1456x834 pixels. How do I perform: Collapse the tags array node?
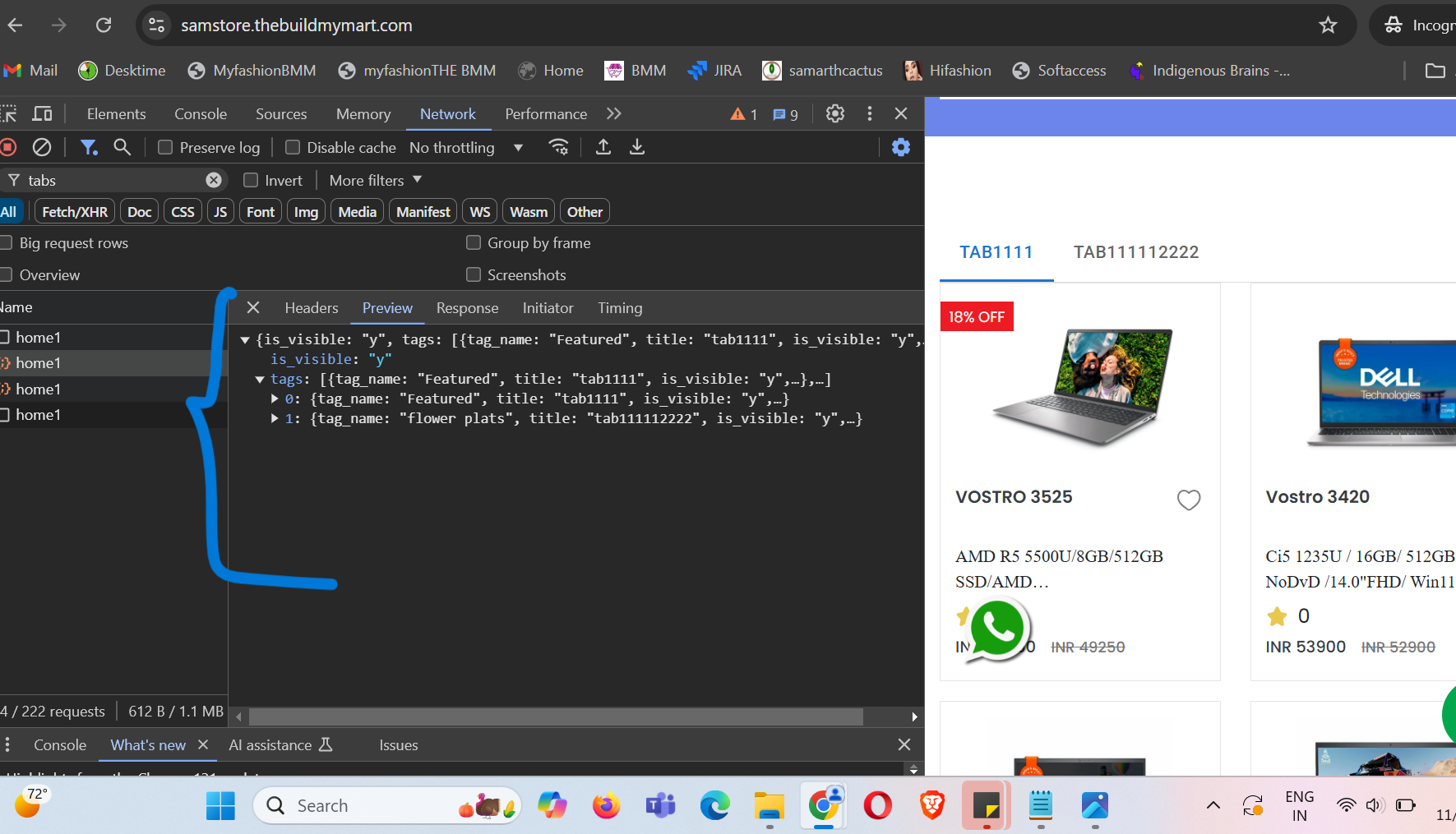[260, 379]
